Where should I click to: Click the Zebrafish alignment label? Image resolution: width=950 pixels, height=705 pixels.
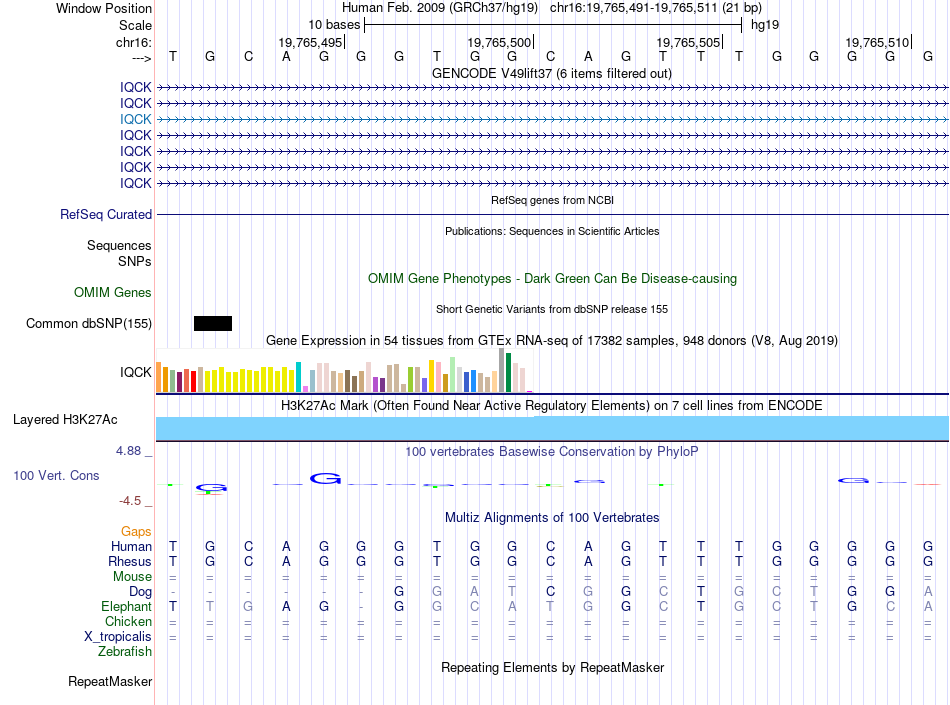pyautogui.click(x=125, y=652)
